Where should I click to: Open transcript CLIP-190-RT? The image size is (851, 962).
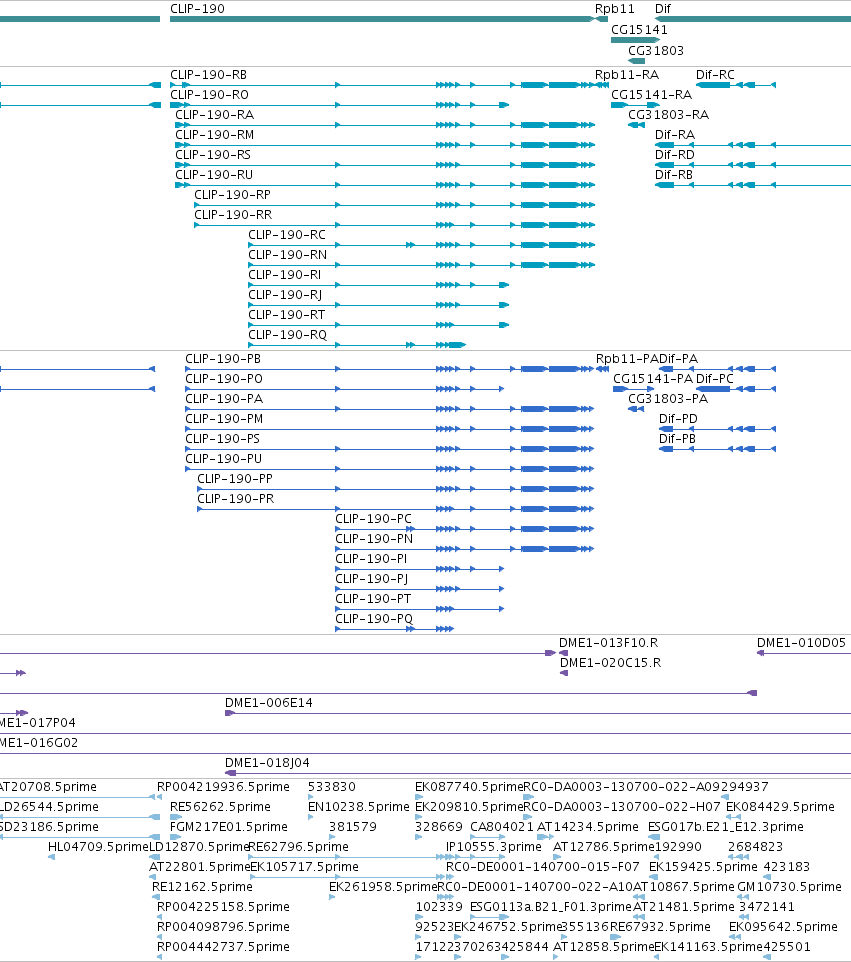click(287, 315)
